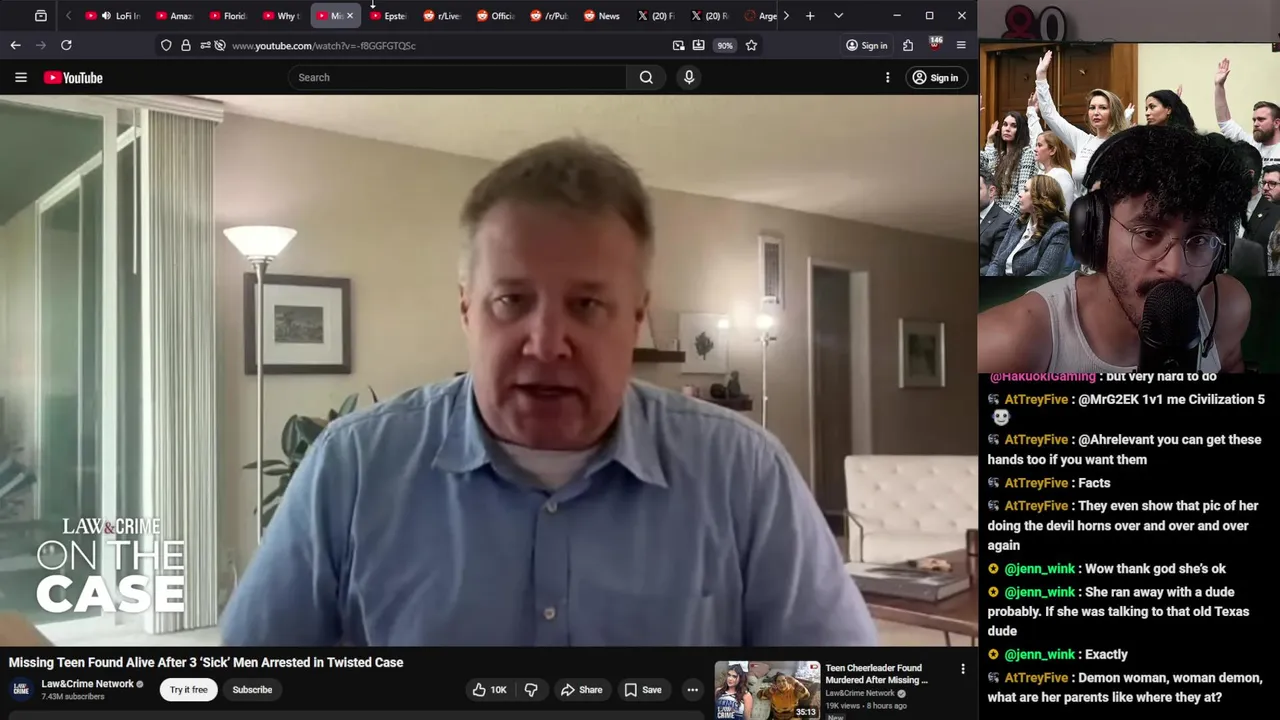Reset the 90% zoom level badge
The image size is (1280, 720).
[724, 45]
